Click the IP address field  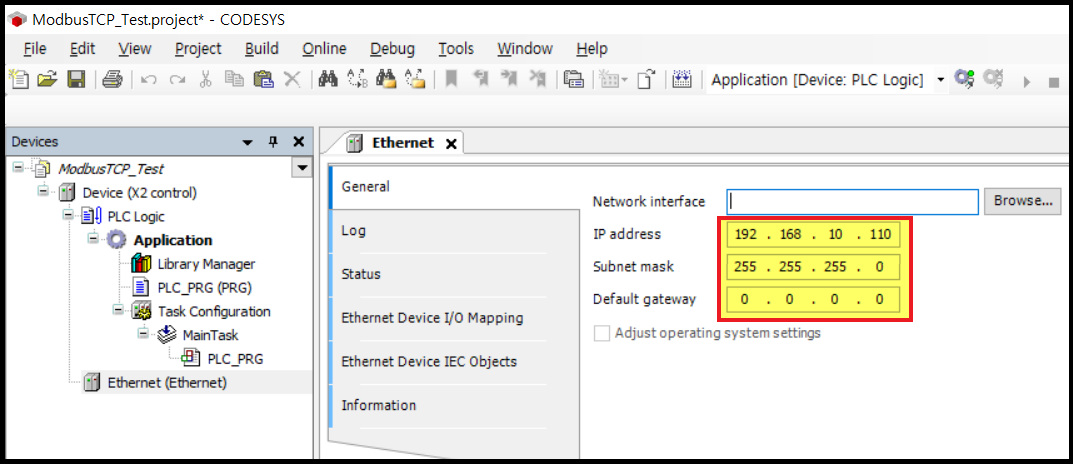[813, 235]
